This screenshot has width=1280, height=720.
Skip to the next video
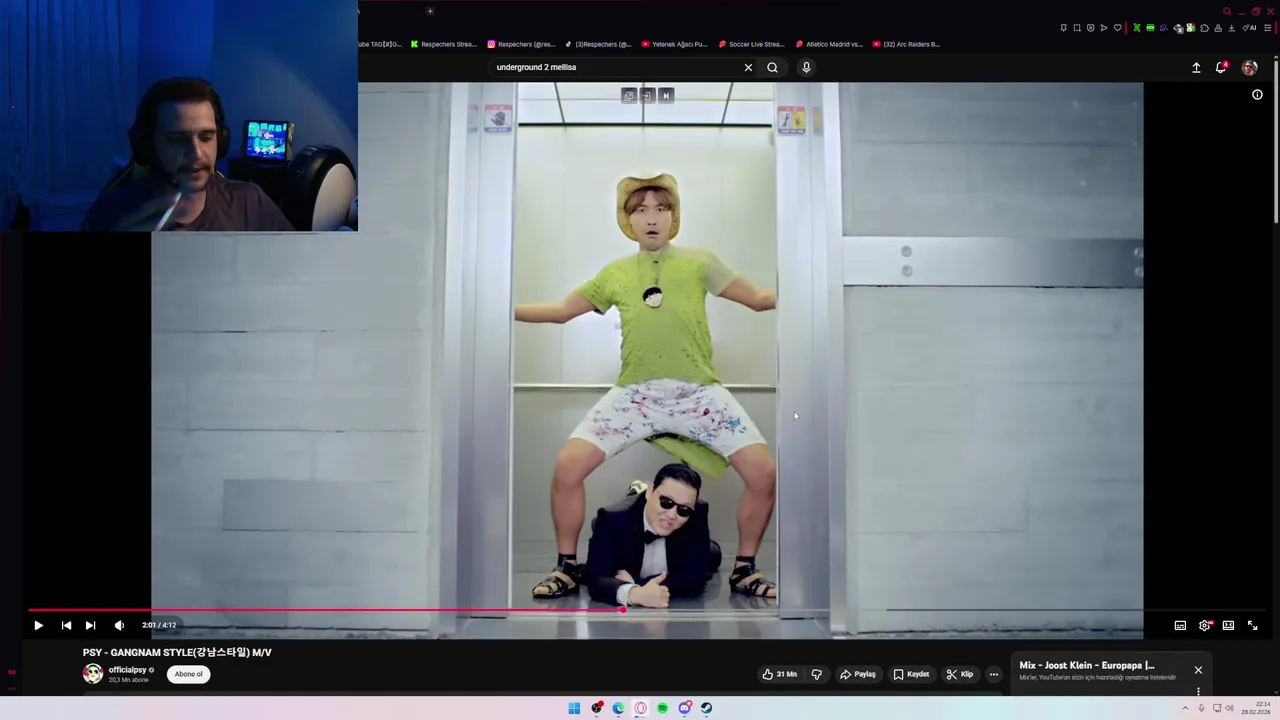click(x=90, y=625)
